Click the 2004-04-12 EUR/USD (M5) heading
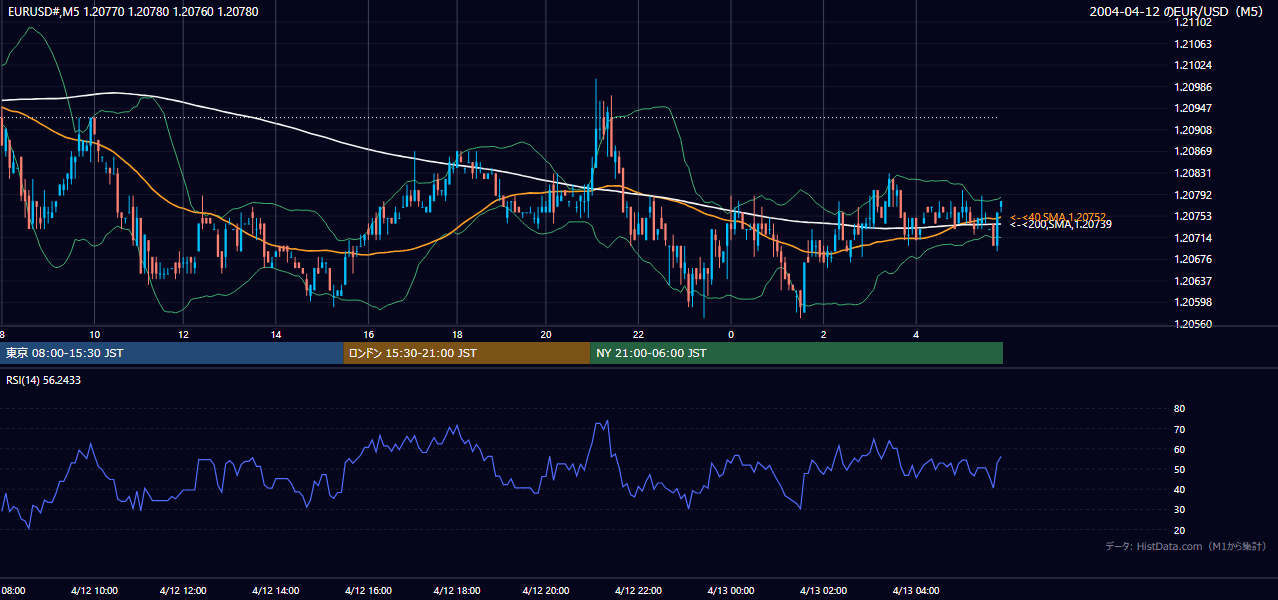The image size is (1278, 600). (x=1177, y=12)
